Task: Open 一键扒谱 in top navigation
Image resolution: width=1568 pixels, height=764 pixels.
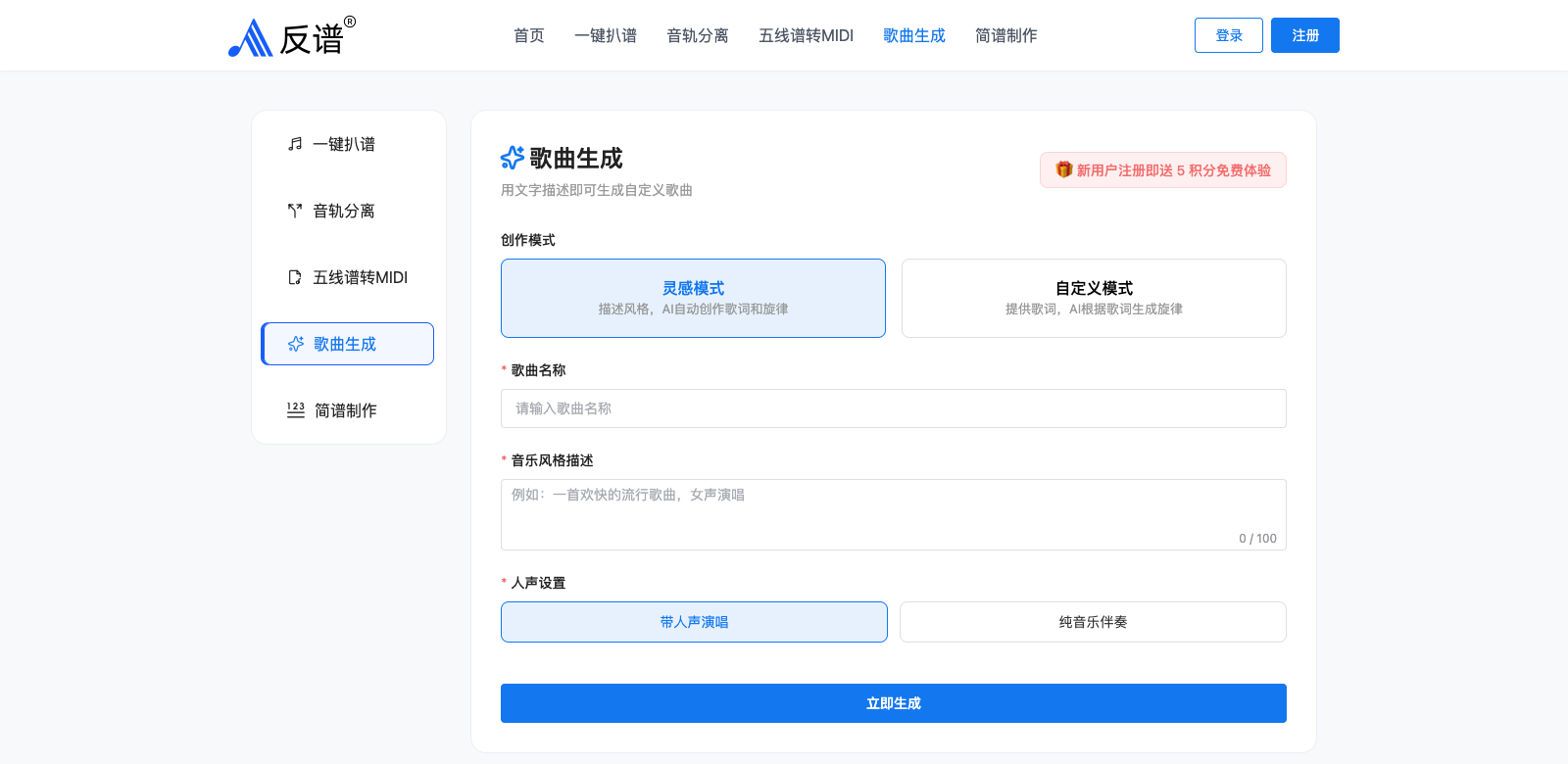Action: [606, 35]
